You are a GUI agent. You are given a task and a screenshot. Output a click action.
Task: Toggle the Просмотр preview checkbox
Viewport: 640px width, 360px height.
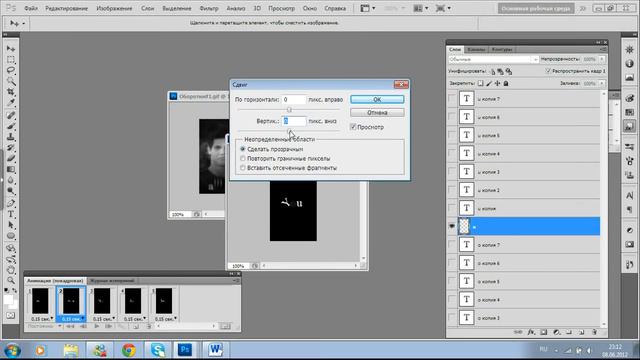(353, 127)
